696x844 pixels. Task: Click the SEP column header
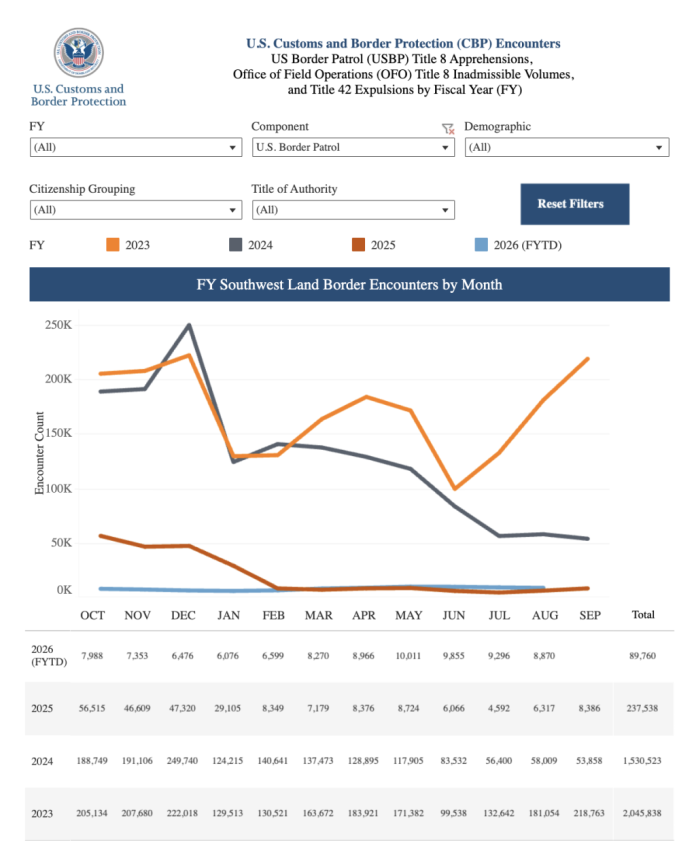590,615
